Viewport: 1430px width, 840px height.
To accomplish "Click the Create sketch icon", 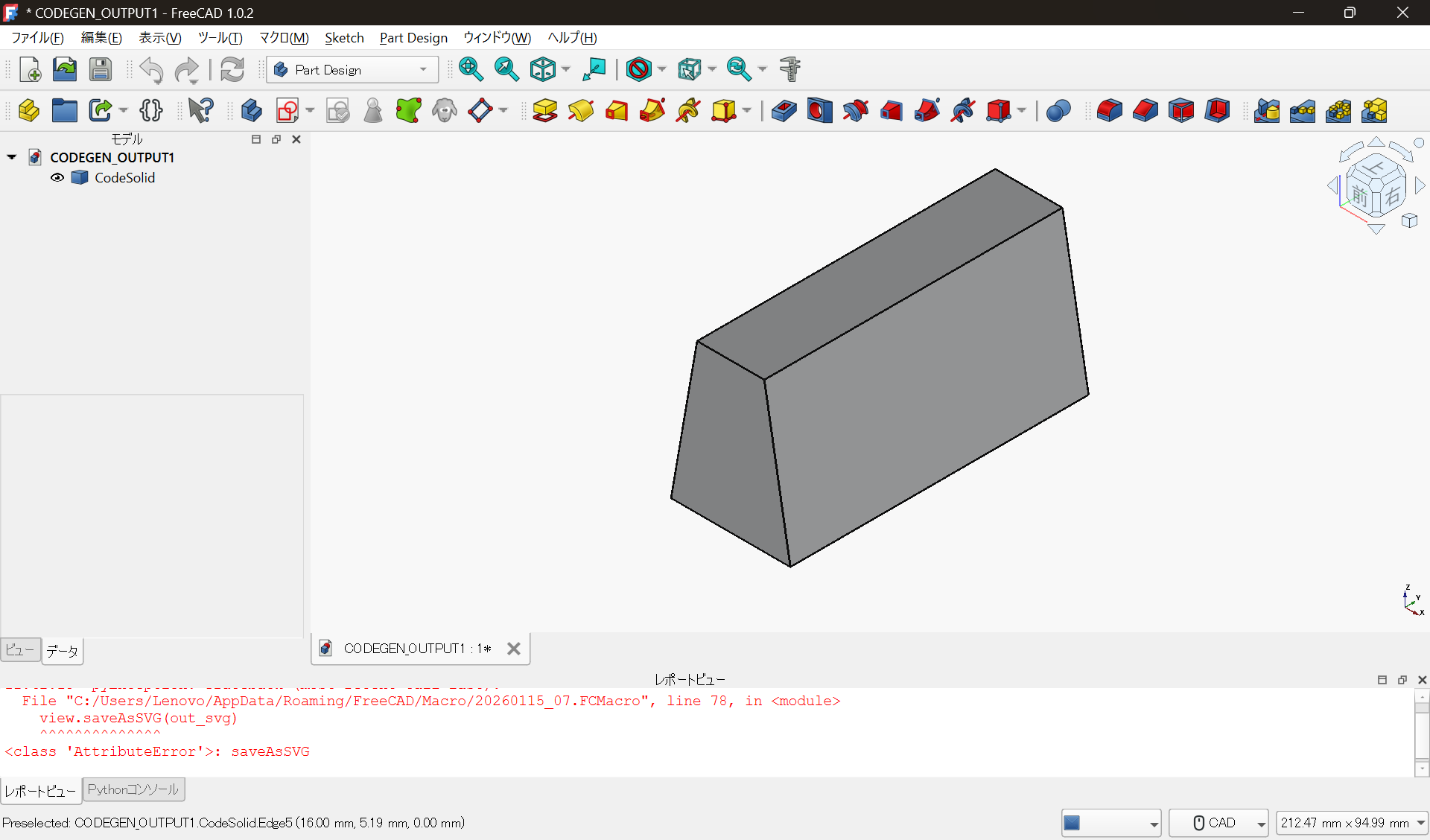I will pos(287,111).
